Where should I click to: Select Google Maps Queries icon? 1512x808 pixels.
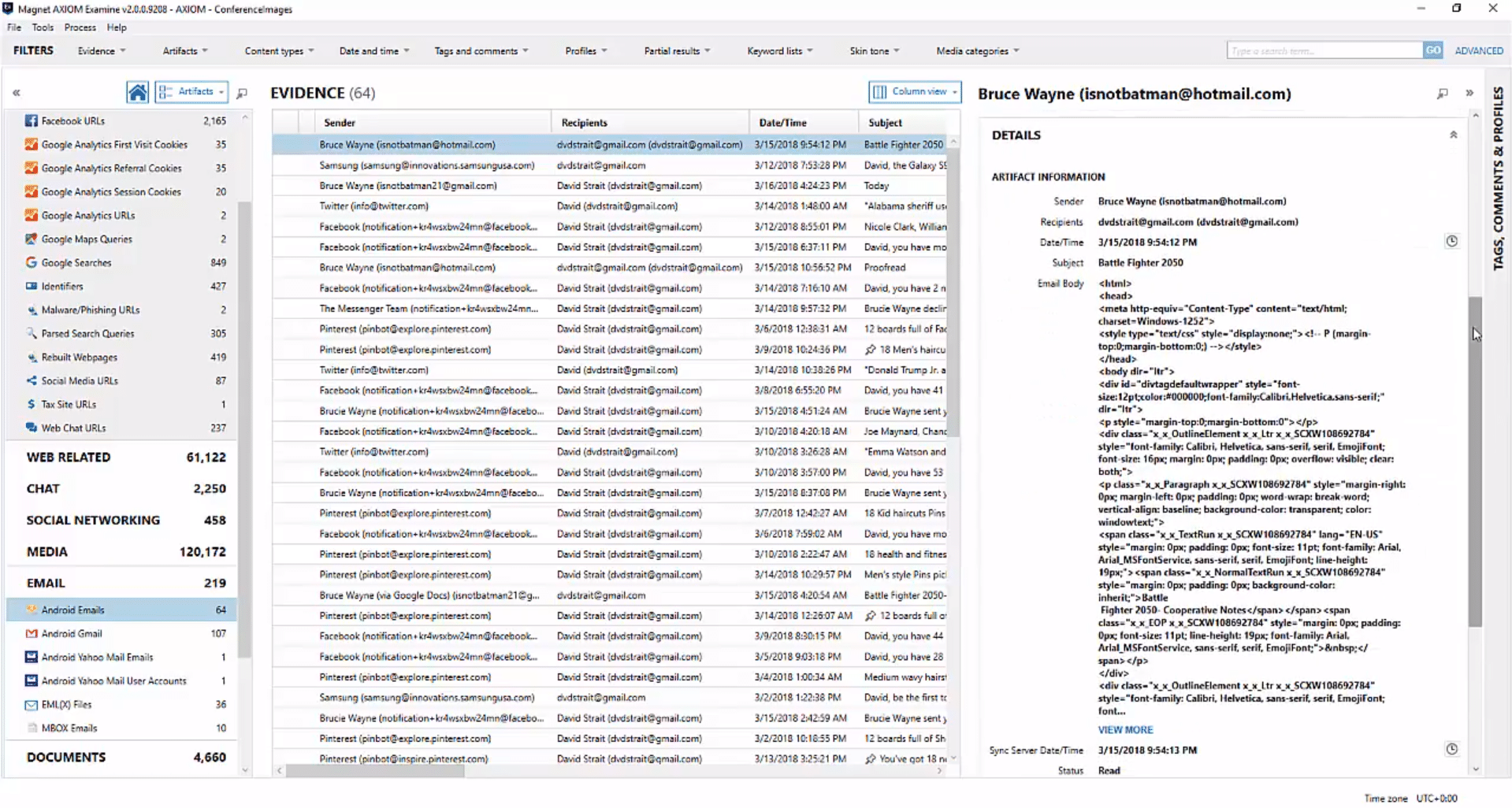[x=32, y=239]
